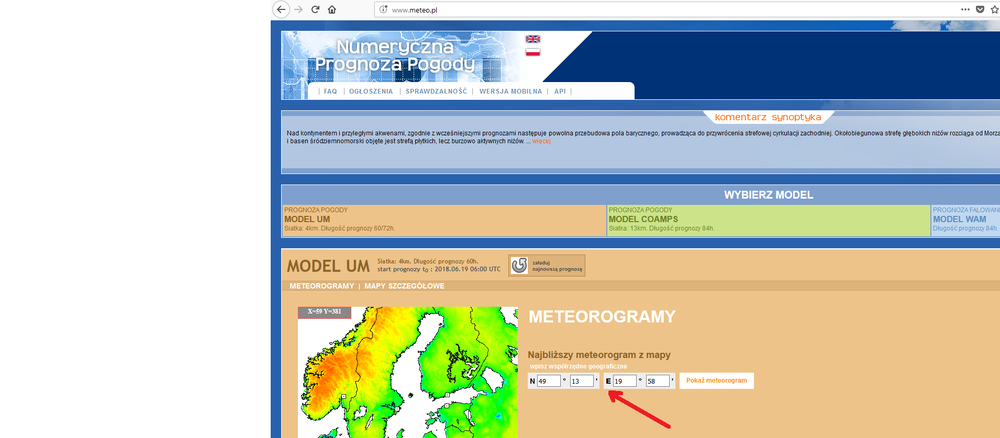Open the WERSJA MOBILNA menu item
This screenshot has height=438, width=1000.
[510, 92]
